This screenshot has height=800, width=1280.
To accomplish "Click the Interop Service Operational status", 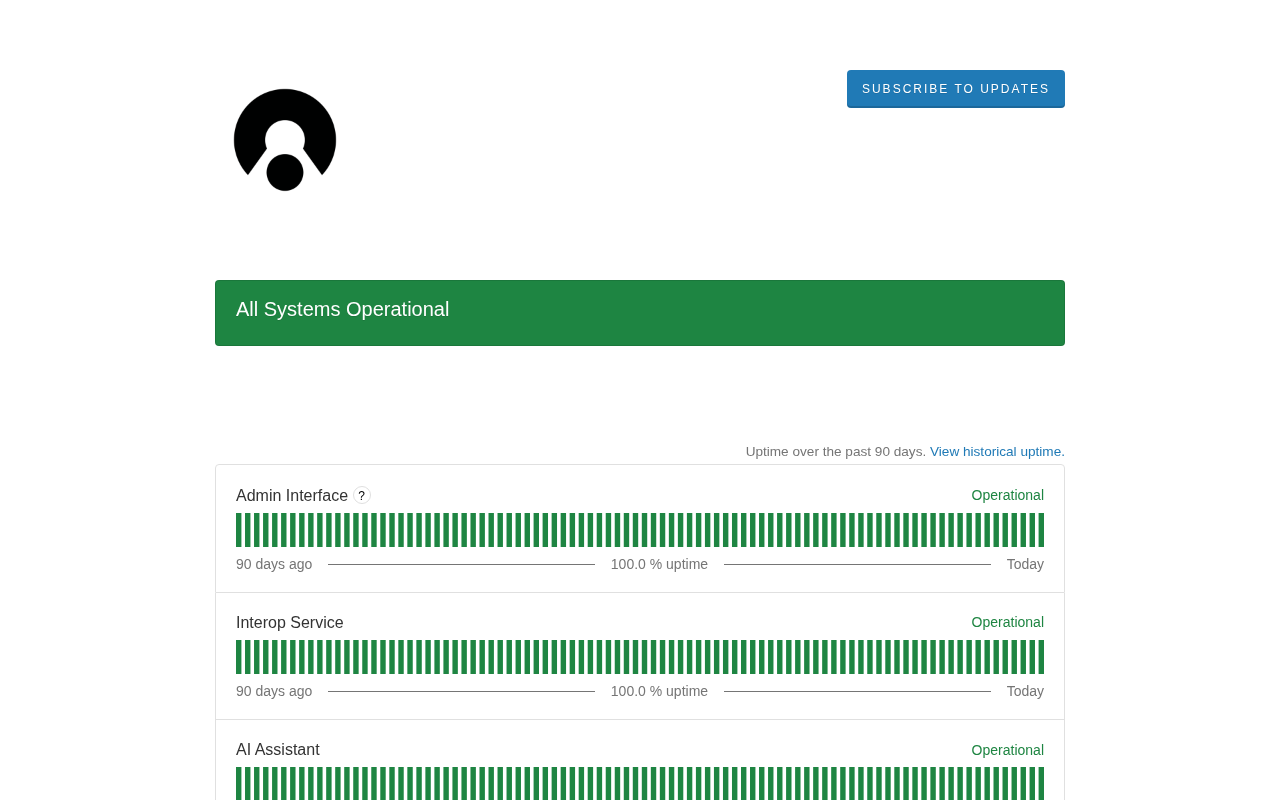I will [x=1007, y=622].
